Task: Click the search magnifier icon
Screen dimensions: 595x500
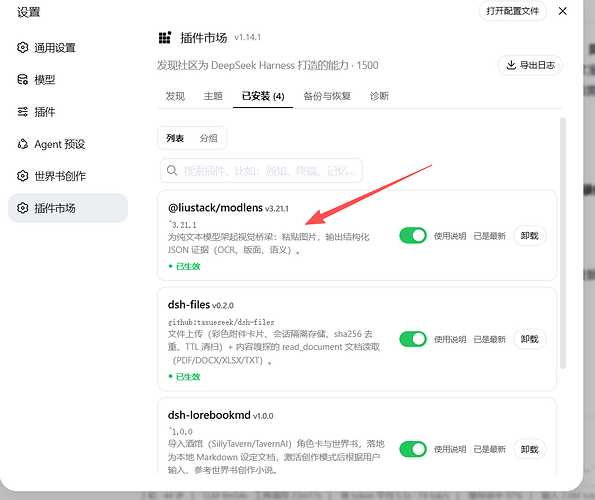Action: click(x=172, y=170)
